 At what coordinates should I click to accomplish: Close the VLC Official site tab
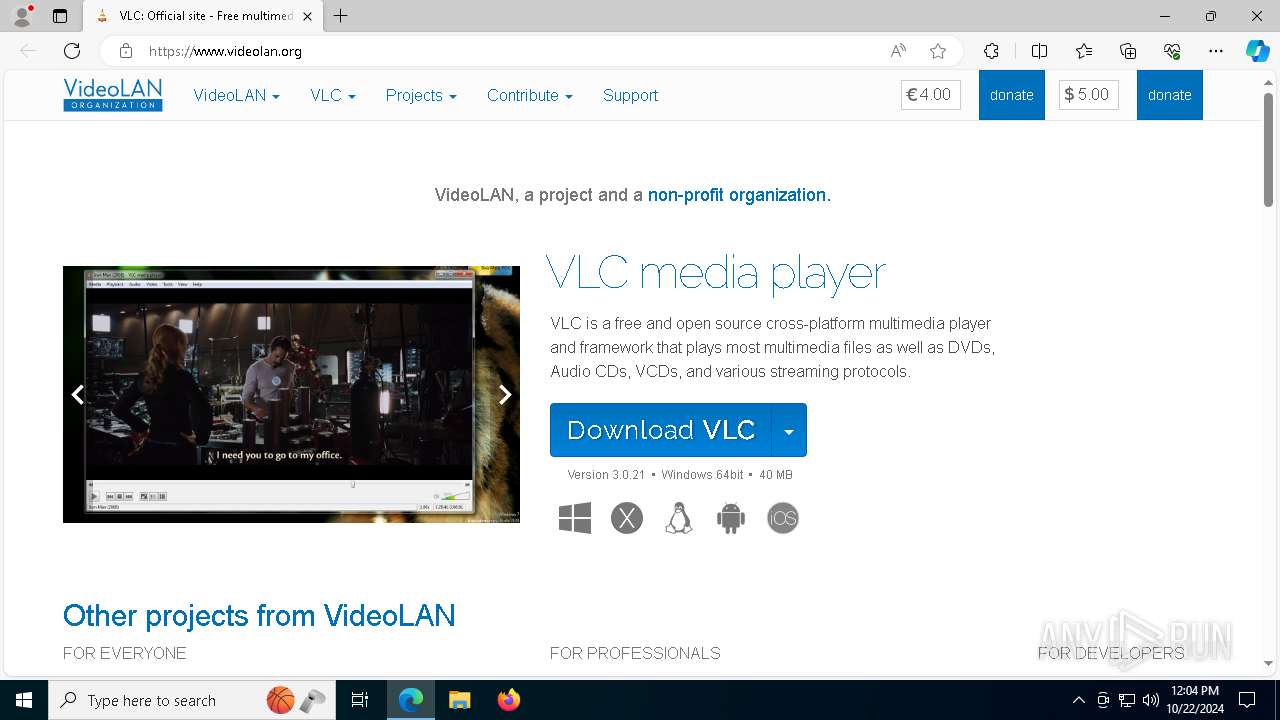pyautogui.click(x=307, y=16)
